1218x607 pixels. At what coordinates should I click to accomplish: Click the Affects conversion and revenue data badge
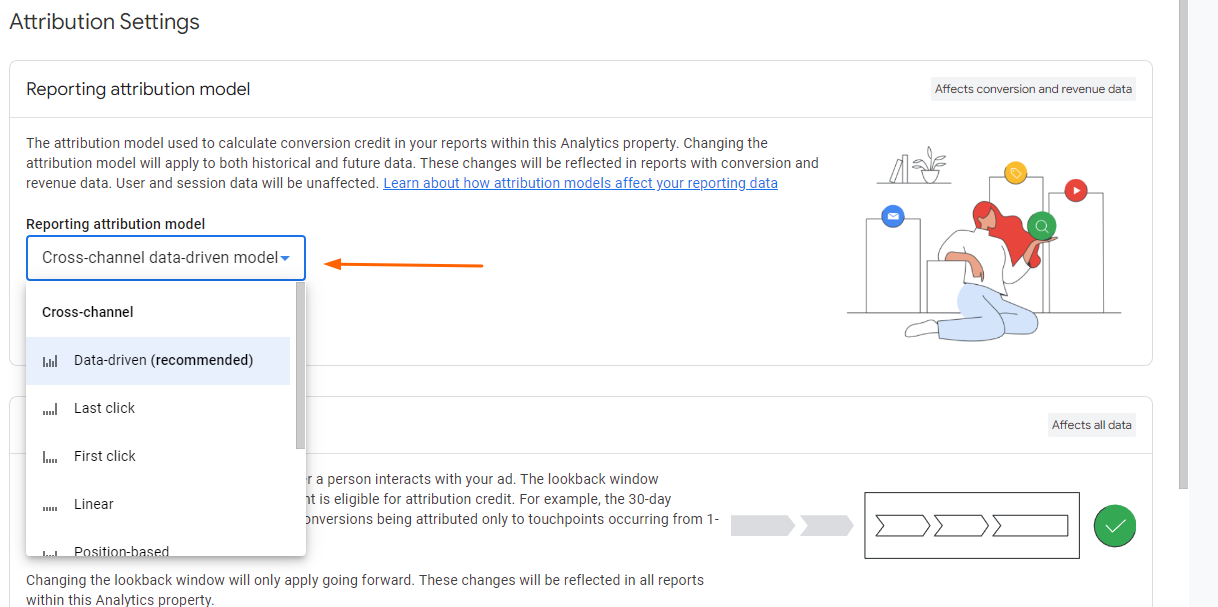[1033, 89]
